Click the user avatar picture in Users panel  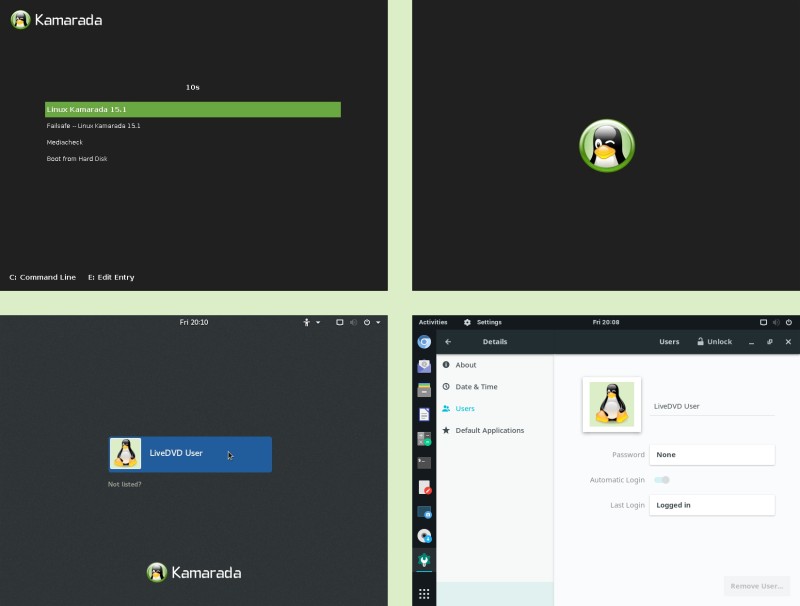612,405
